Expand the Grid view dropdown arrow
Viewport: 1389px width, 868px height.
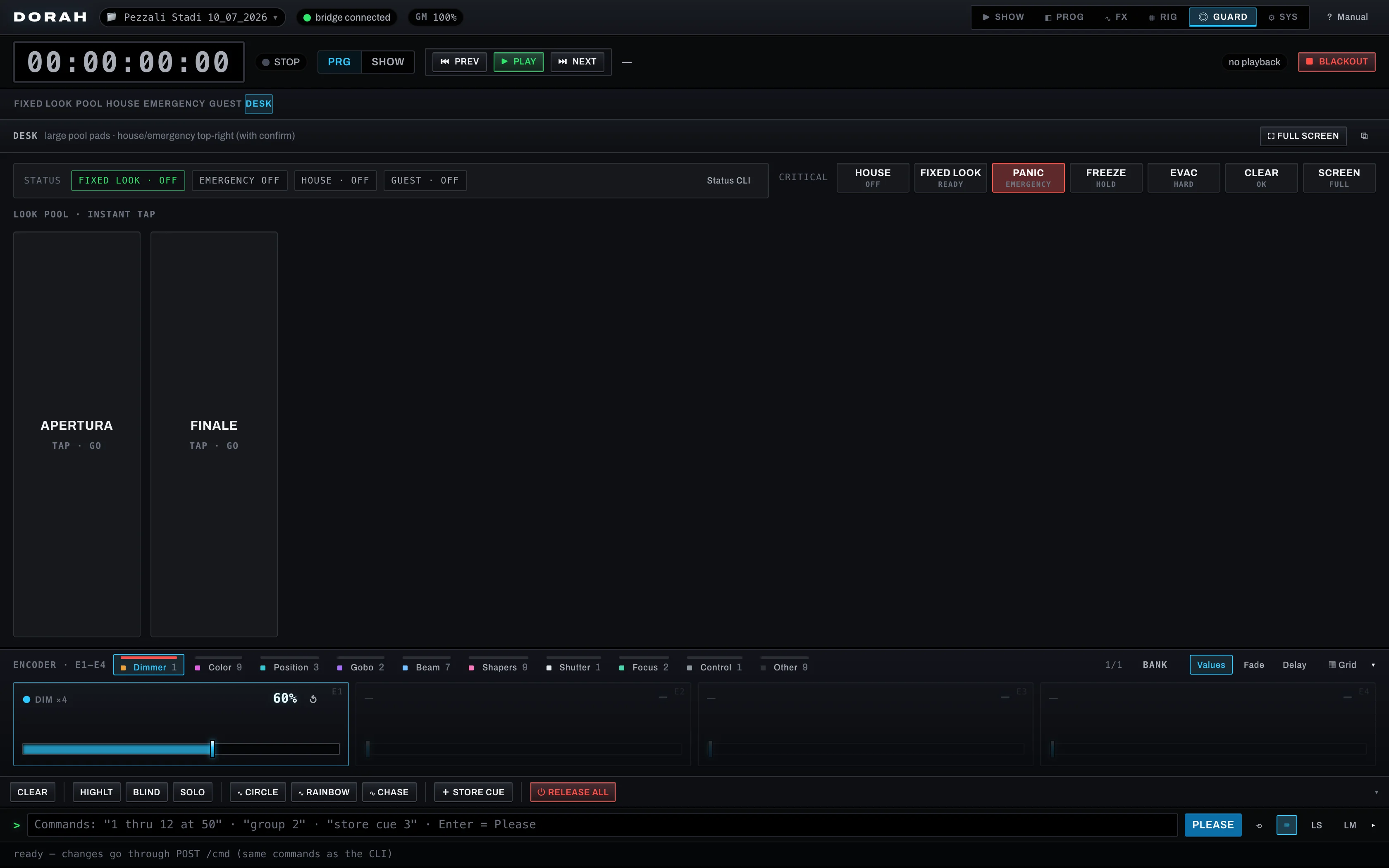pos(1373,665)
